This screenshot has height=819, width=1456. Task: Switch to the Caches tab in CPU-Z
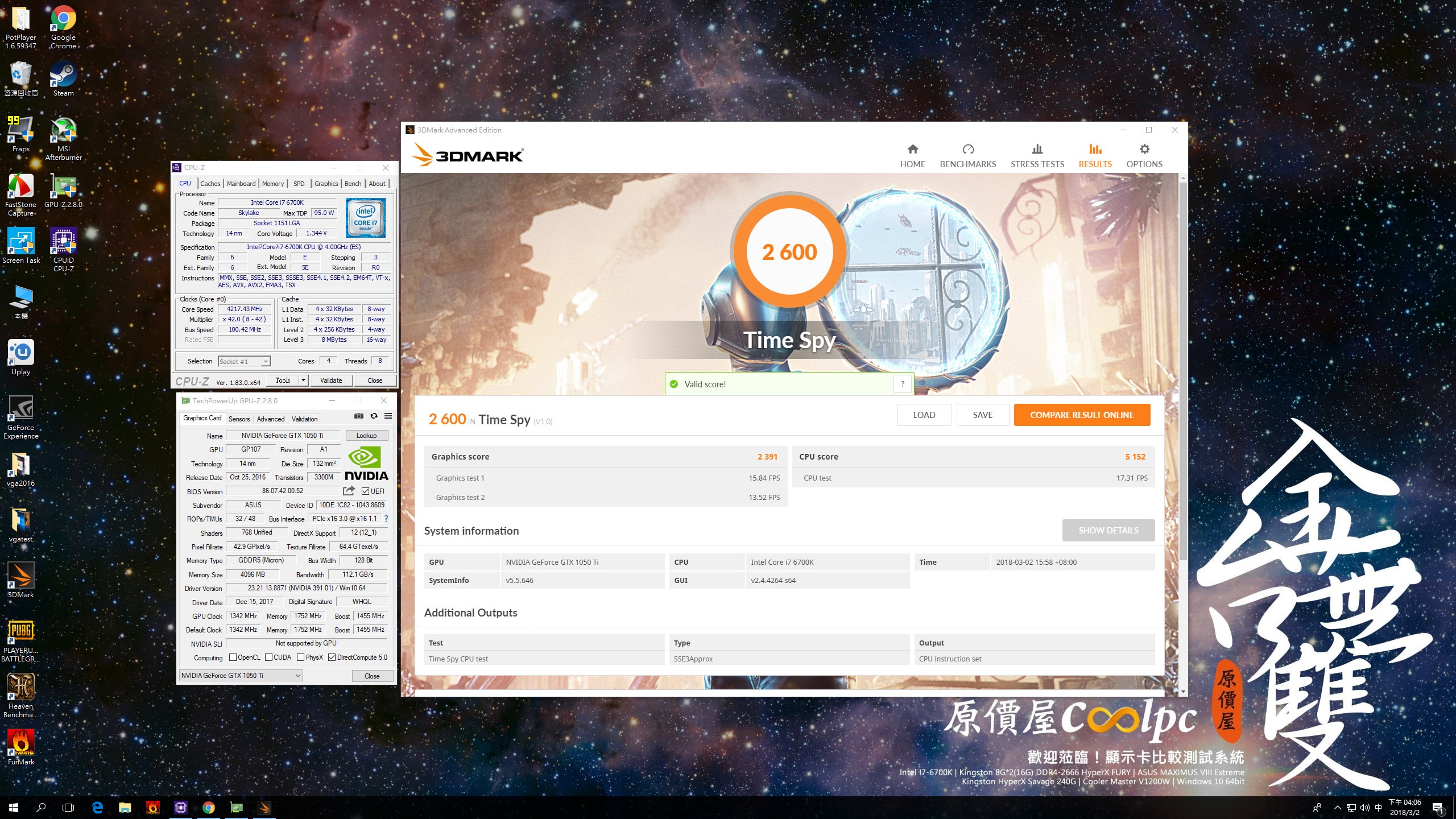coord(210,183)
